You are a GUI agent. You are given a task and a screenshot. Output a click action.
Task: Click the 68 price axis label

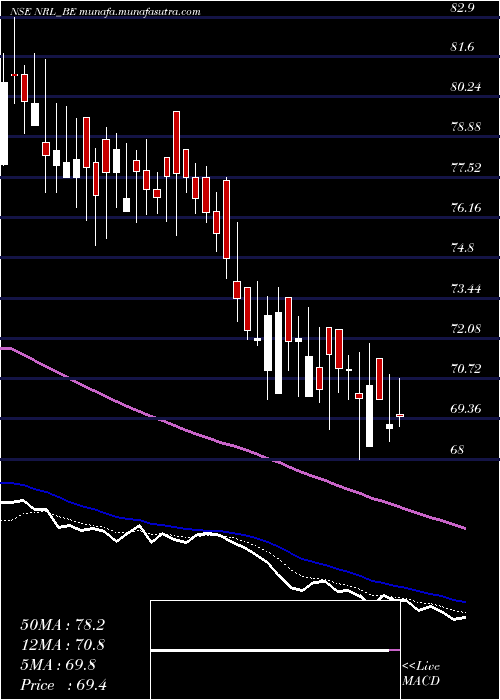(458, 450)
